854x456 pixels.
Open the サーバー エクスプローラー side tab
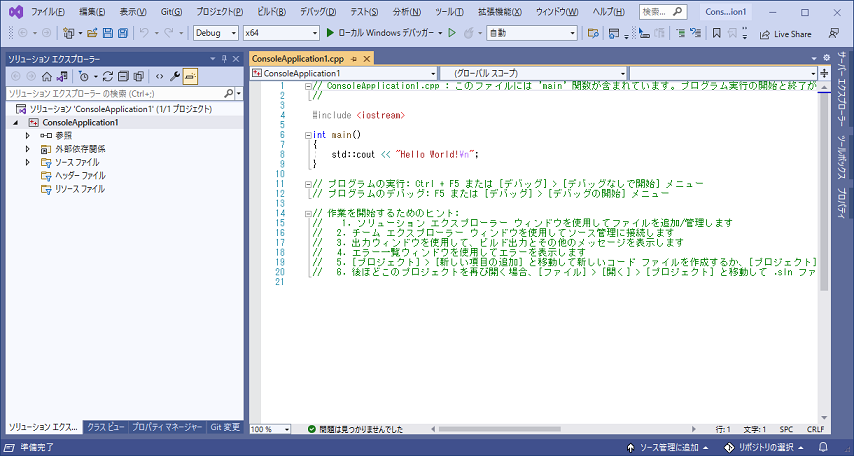pos(842,90)
